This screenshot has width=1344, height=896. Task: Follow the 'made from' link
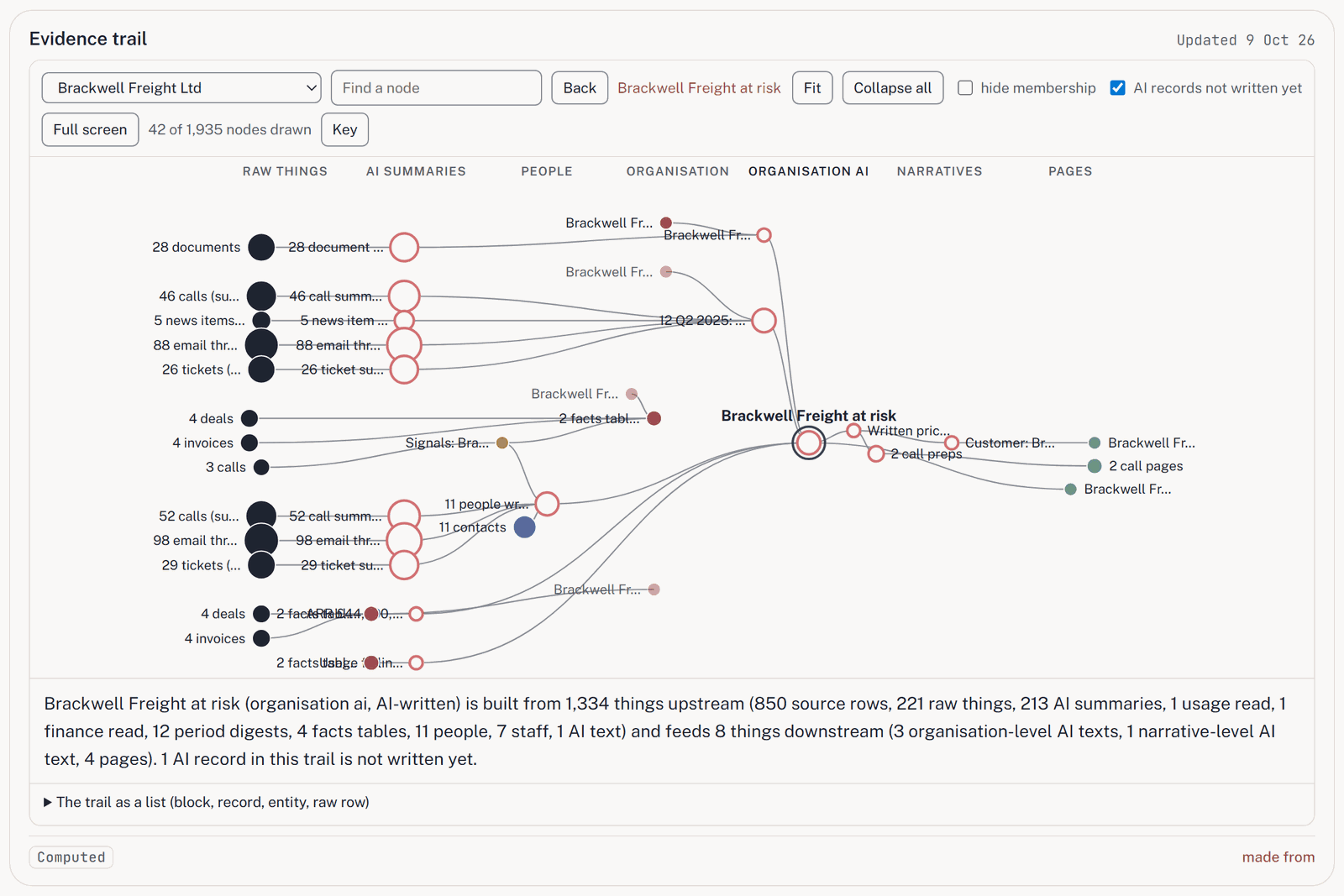1278,857
